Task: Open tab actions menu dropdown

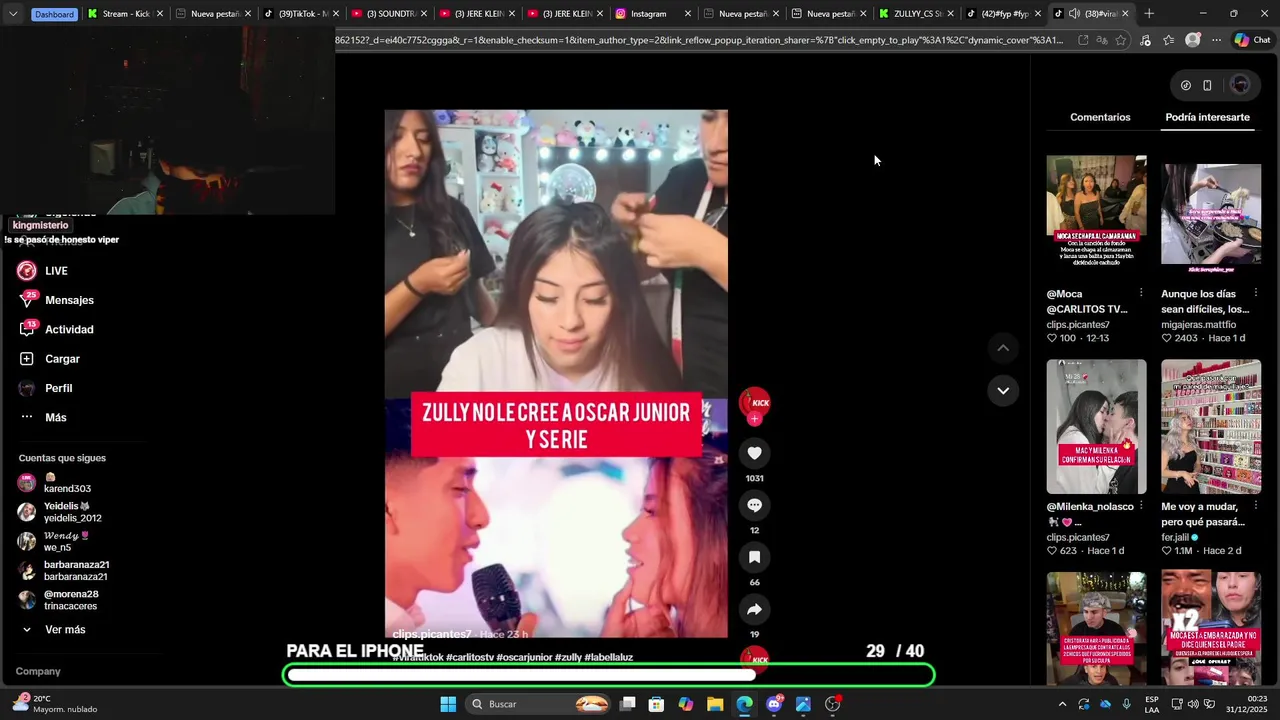Action: pos(12,14)
